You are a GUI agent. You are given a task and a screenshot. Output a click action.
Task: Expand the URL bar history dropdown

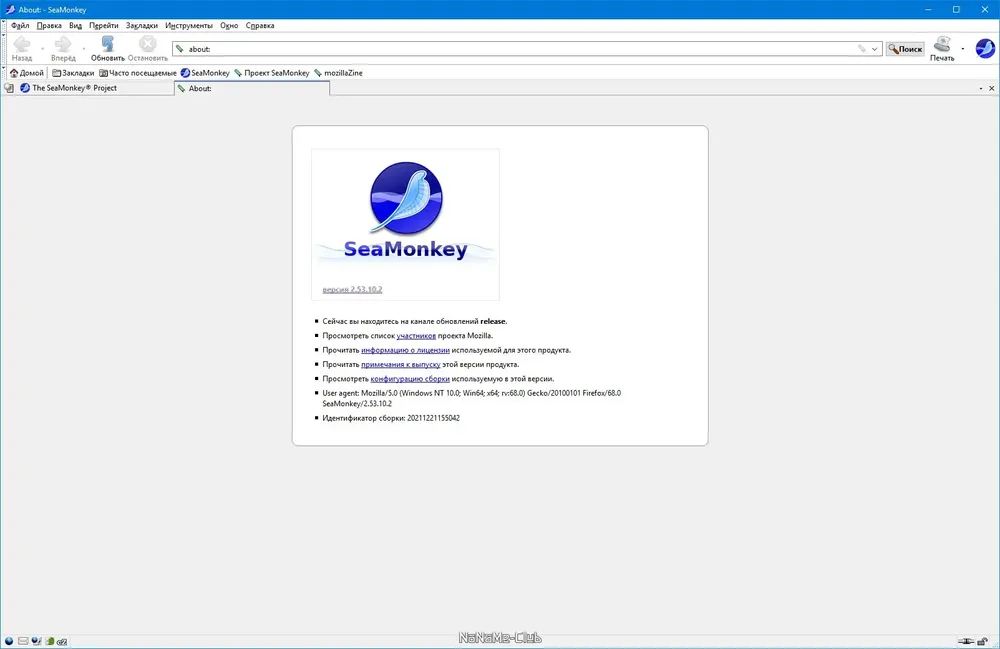tap(874, 49)
